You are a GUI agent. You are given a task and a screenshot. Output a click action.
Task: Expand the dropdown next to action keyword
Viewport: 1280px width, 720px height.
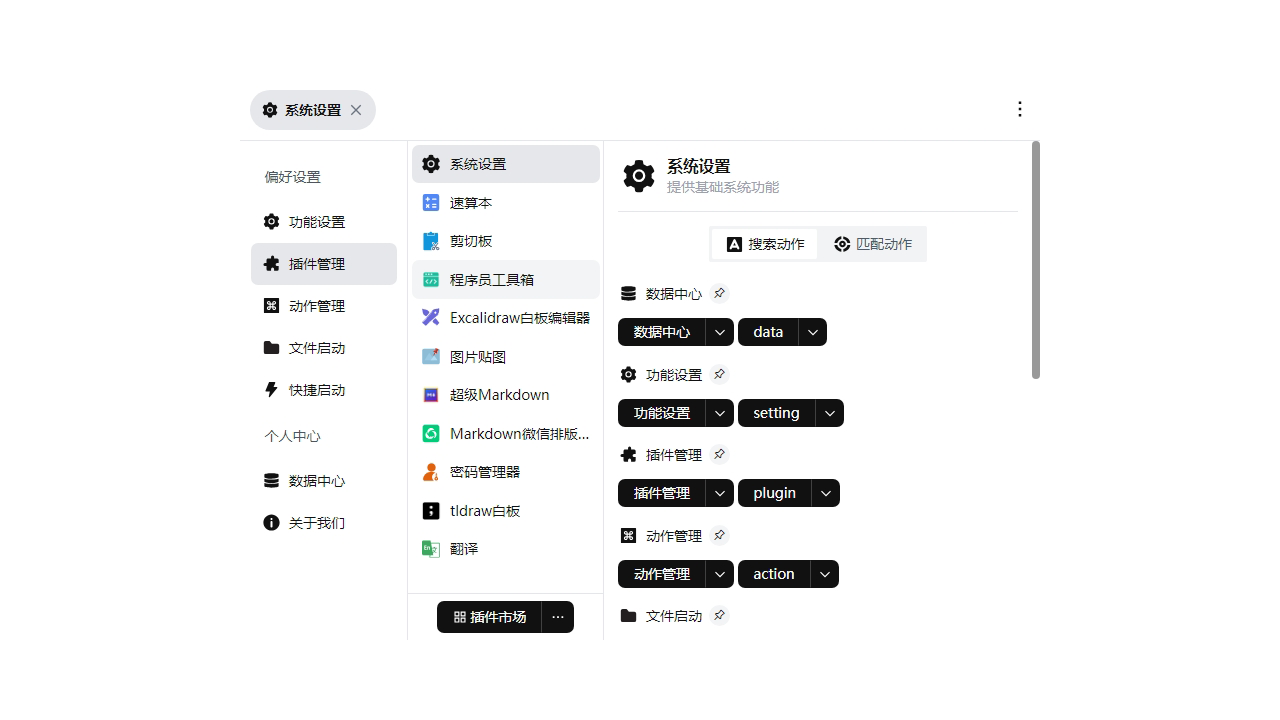point(825,573)
